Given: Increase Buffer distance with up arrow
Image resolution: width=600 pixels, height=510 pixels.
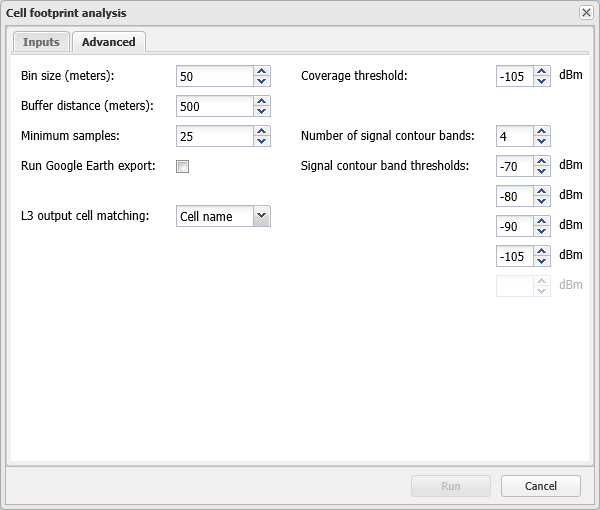Looking at the screenshot, I should pos(262,101).
